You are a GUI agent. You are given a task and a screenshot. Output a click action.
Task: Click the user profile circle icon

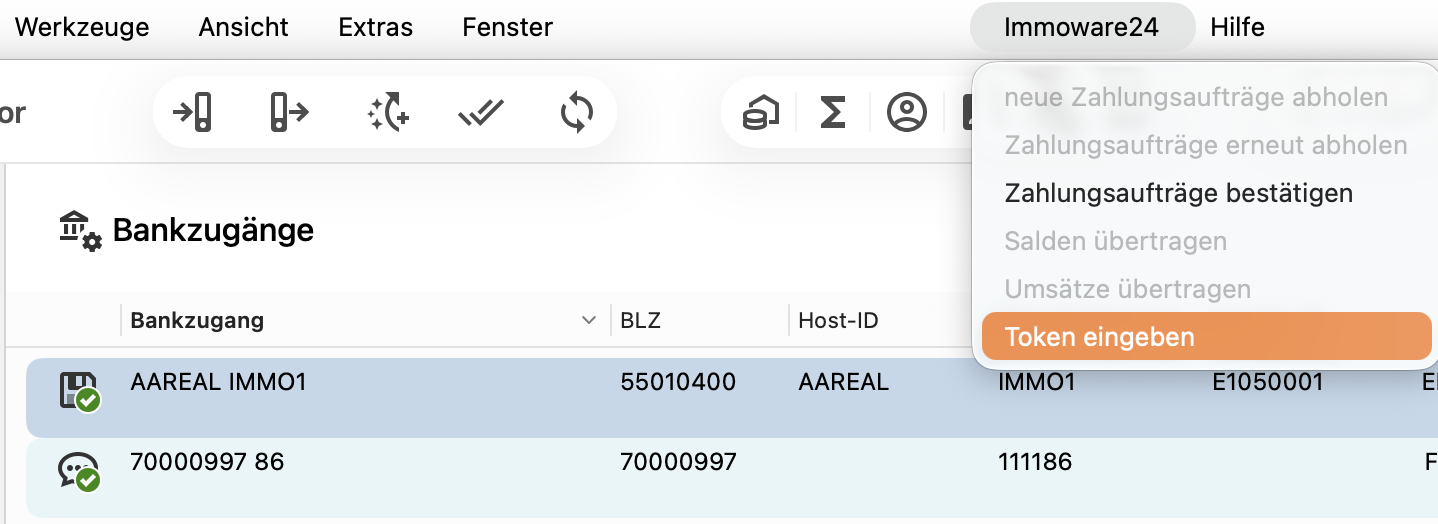point(907,113)
